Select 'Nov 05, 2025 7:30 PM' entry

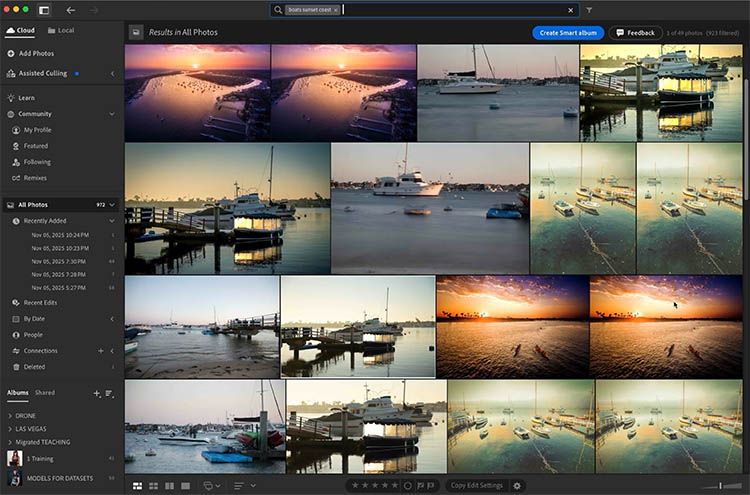[x=59, y=262]
